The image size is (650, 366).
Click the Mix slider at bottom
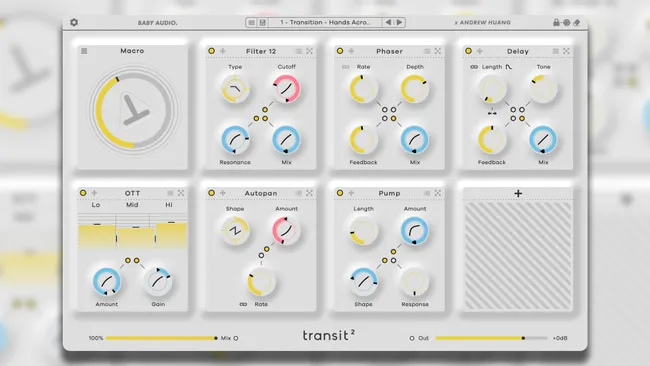[161, 338]
